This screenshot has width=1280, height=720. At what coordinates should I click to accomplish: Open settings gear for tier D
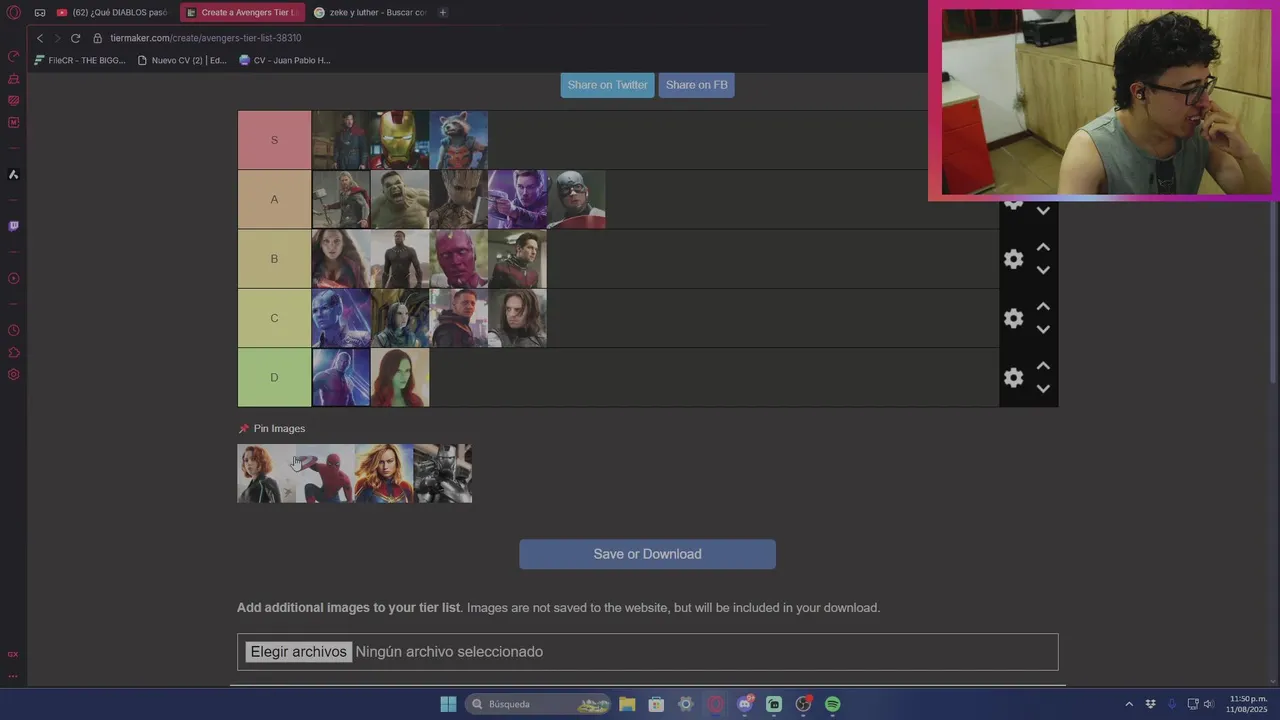[x=1013, y=377]
